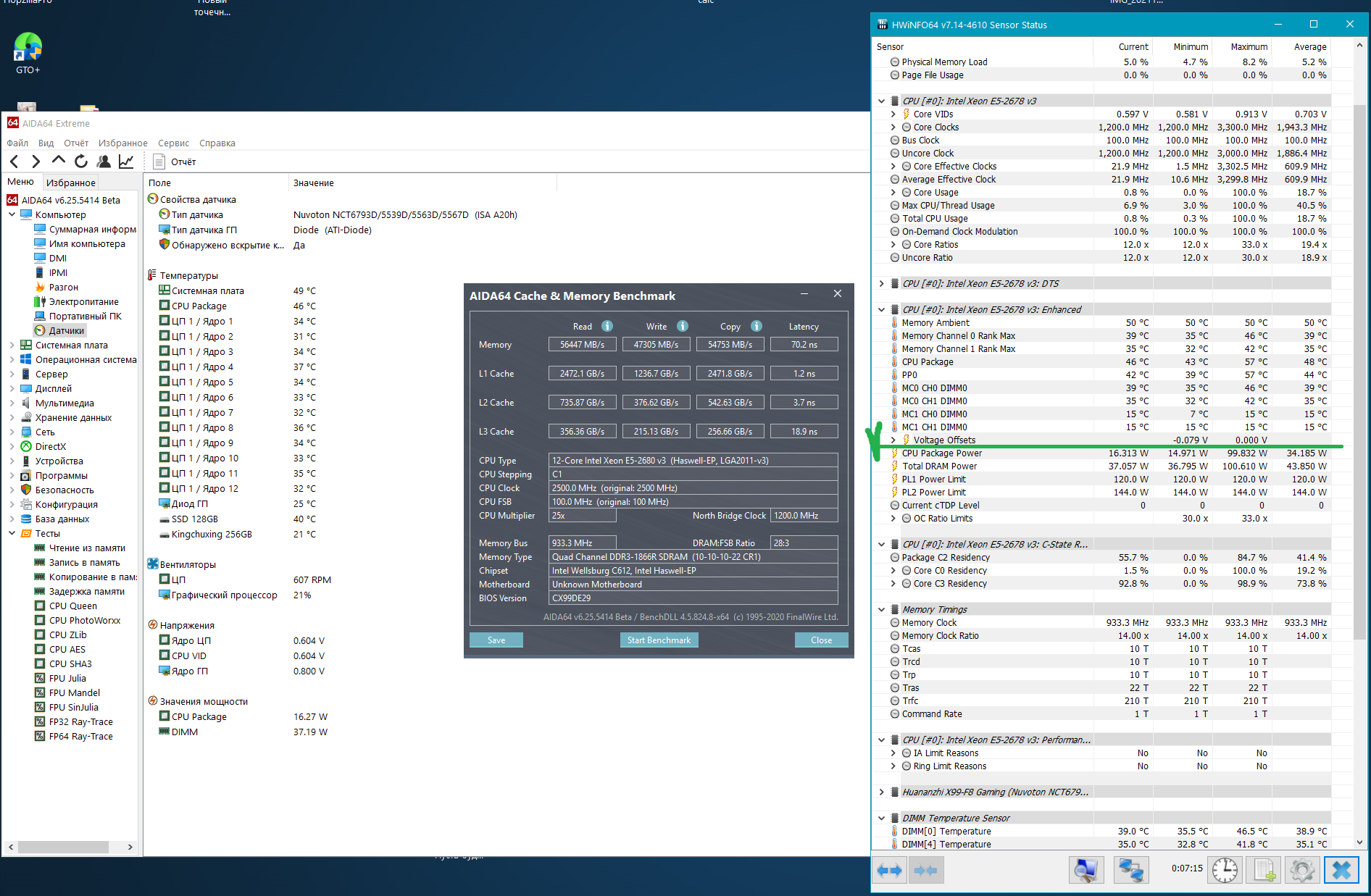This screenshot has height=896, width=1371.
Task: Open Разгон in the AIDA64 tree
Action: [63, 287]
